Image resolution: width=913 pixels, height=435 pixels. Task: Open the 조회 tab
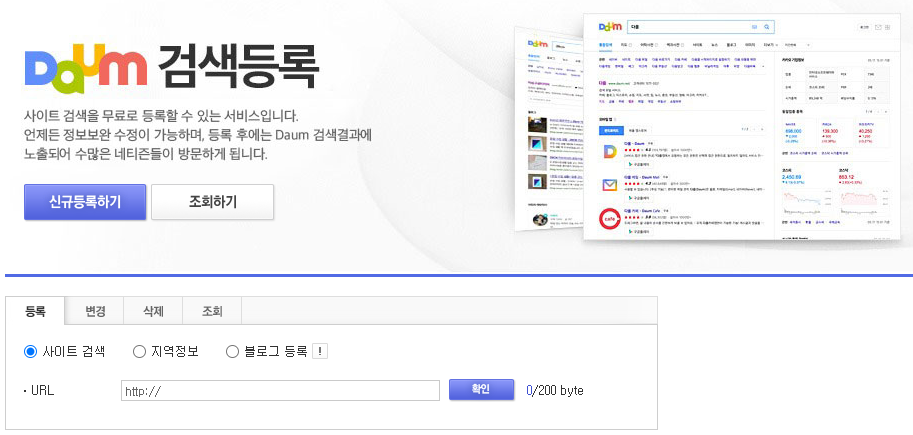click(213, 311)
